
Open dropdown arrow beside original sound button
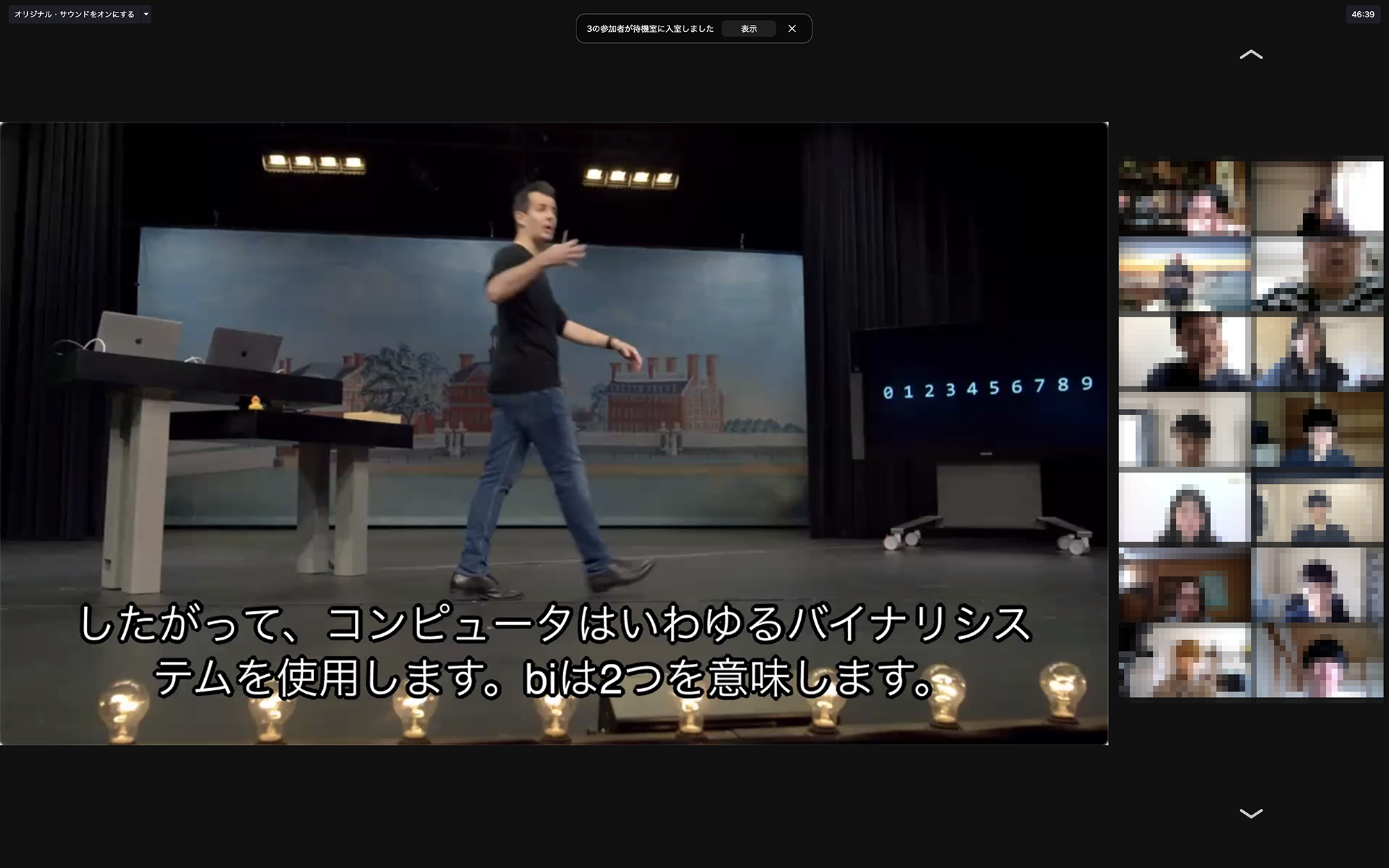click(x=146, y=14)
